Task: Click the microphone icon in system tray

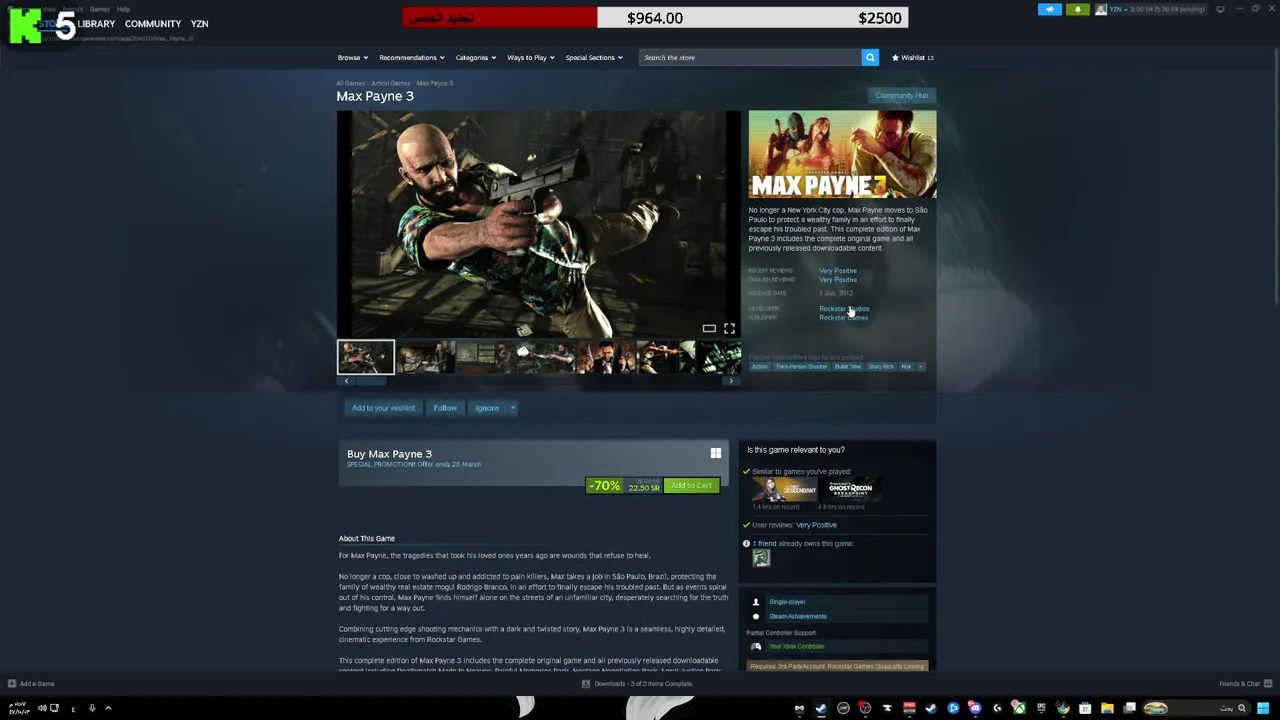Action: [92, 708]
